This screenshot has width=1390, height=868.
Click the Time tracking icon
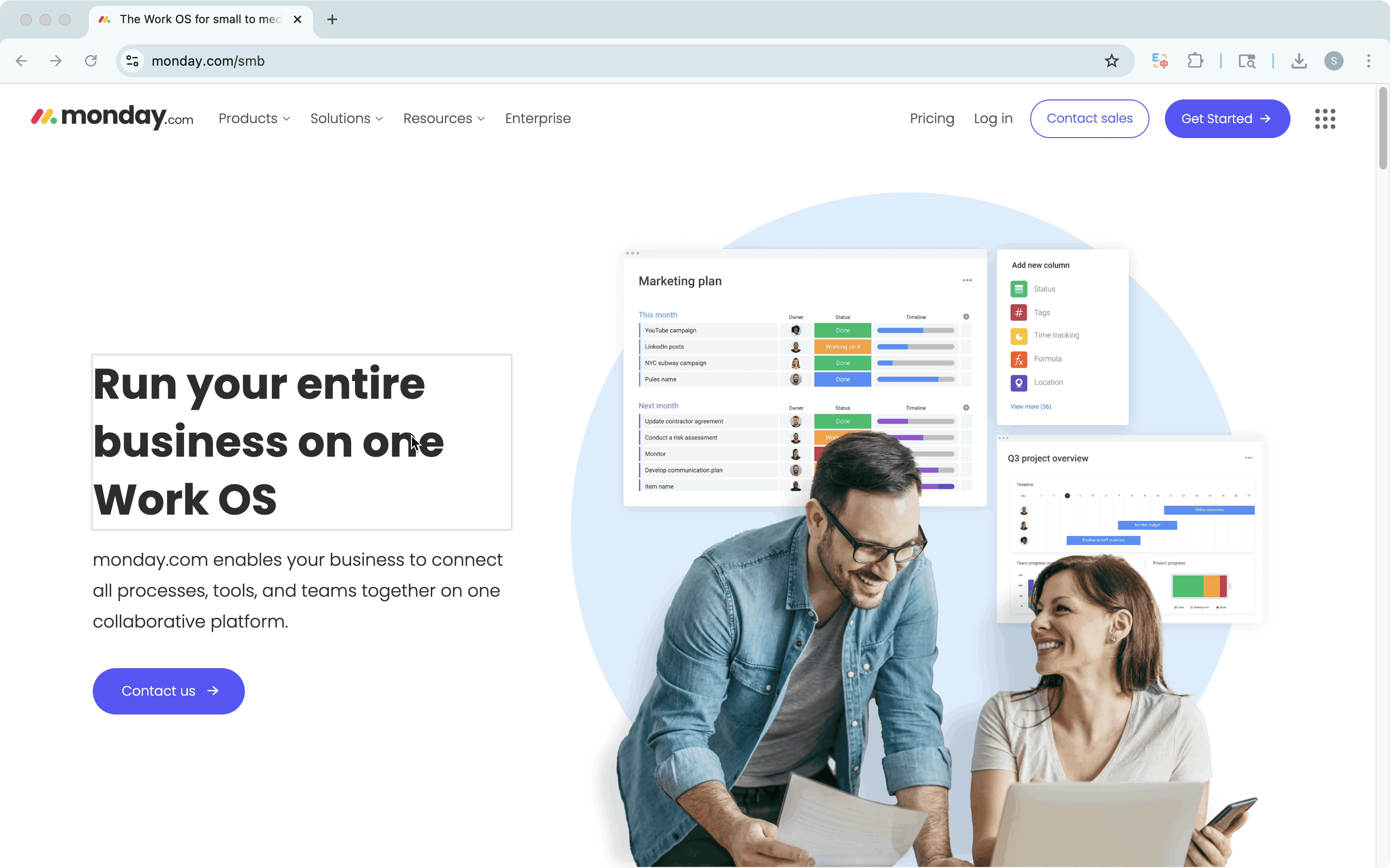1019,336
